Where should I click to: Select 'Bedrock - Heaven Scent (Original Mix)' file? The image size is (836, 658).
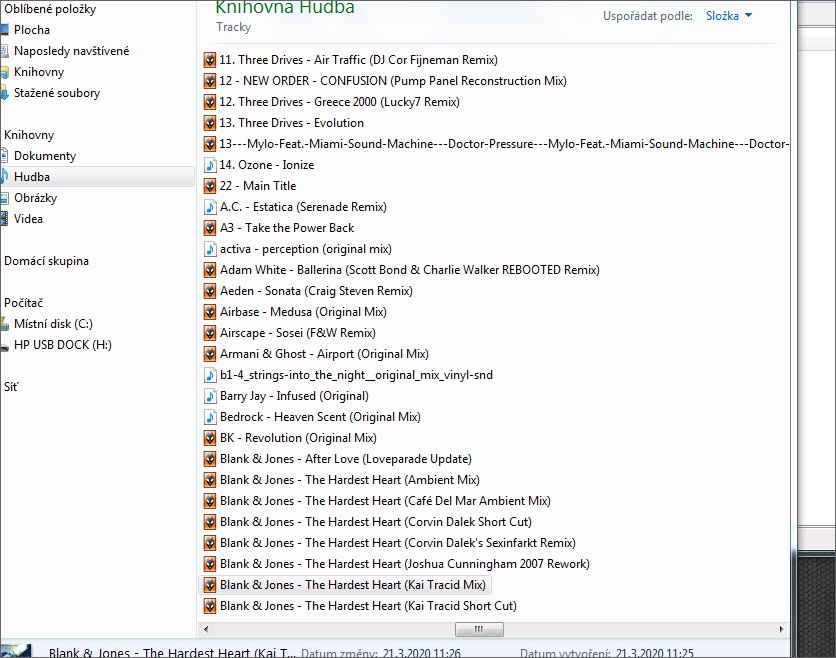coord(320,417)
